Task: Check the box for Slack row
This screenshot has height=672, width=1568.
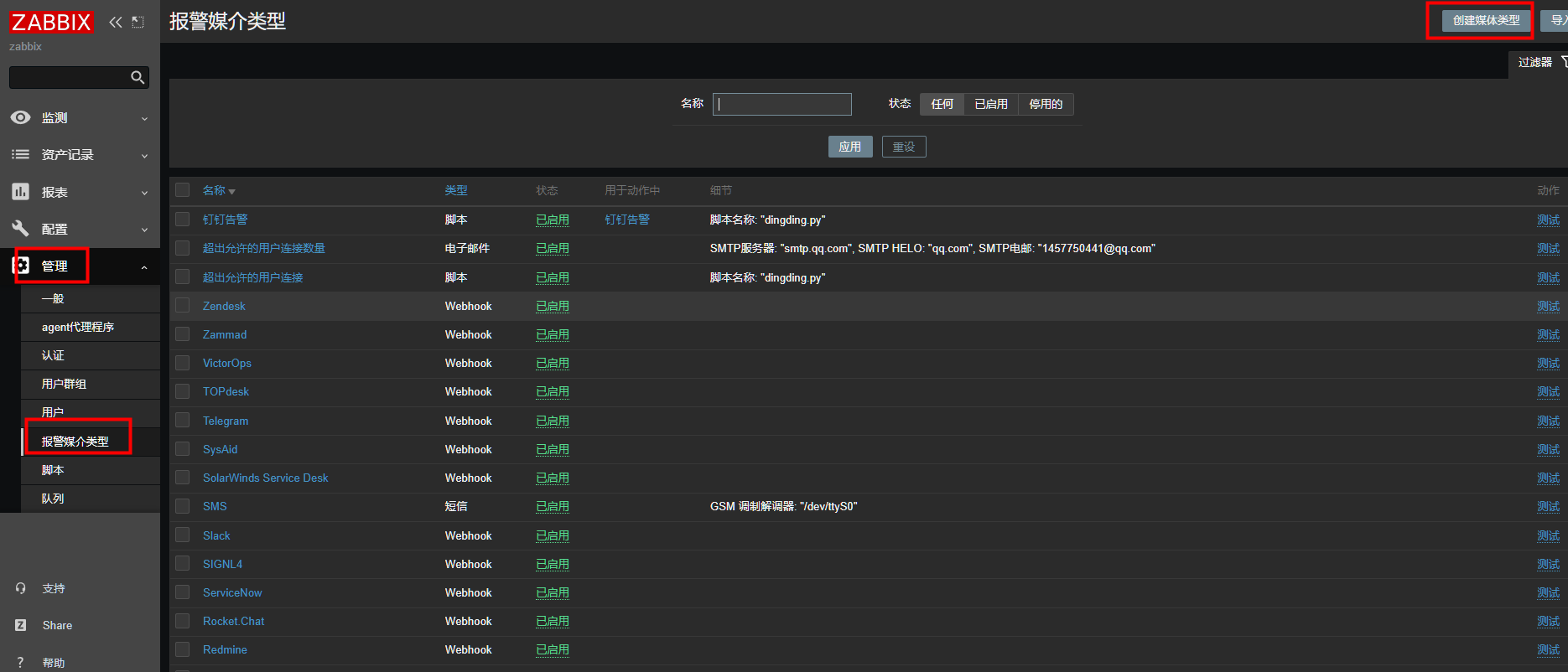Action: coord(182,535)
